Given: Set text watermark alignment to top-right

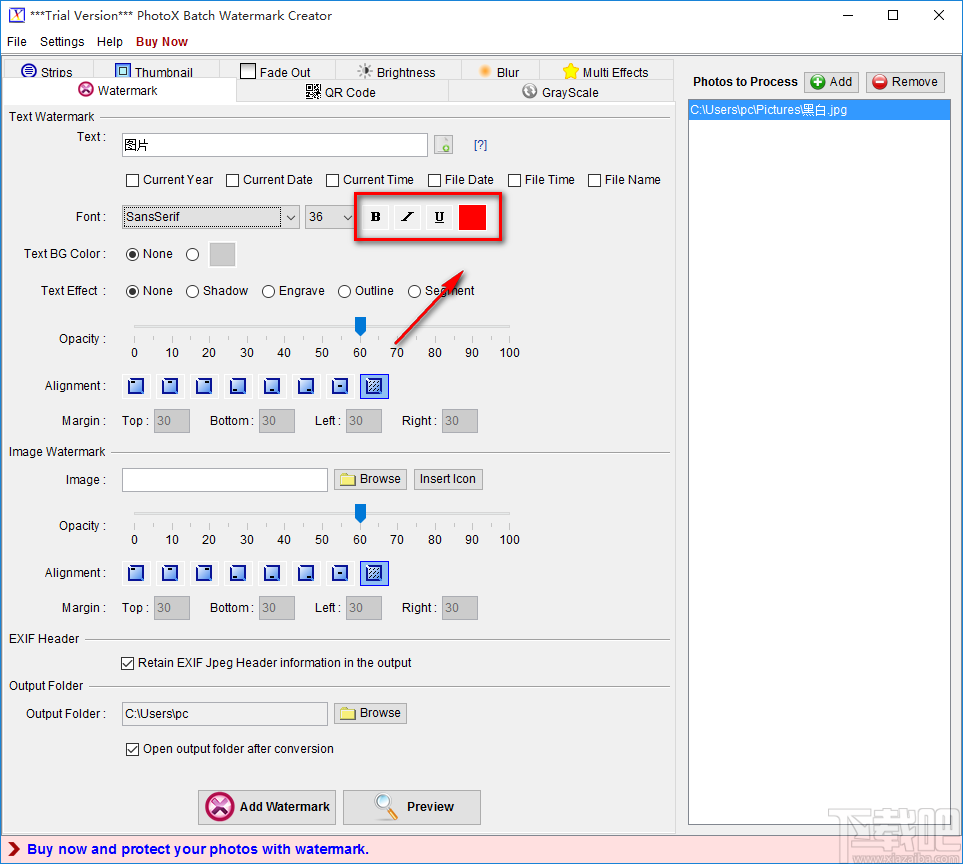Looking at the screenshot, I should click(x=204, y=386).
